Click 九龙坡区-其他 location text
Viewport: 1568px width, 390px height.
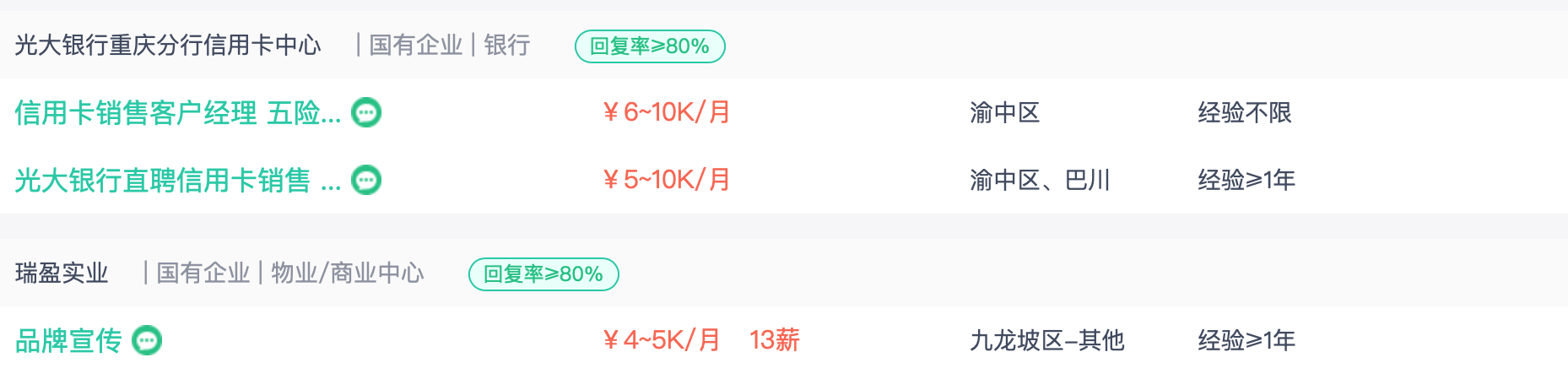coord(1047,340)
